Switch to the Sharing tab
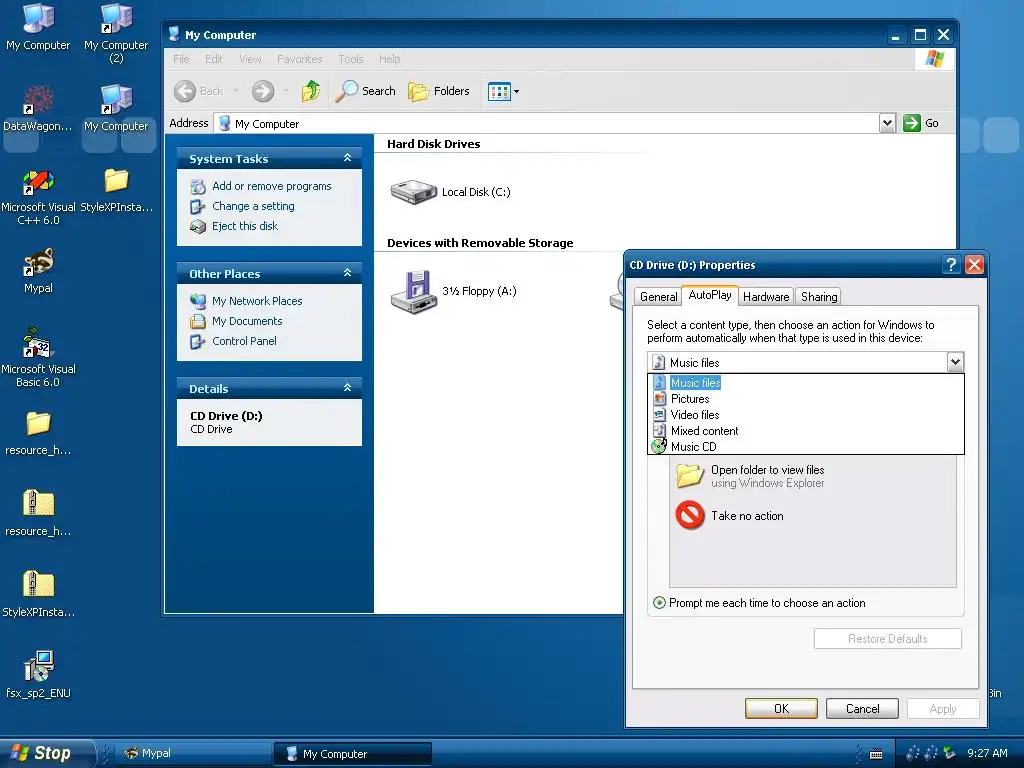 (819, 296)
